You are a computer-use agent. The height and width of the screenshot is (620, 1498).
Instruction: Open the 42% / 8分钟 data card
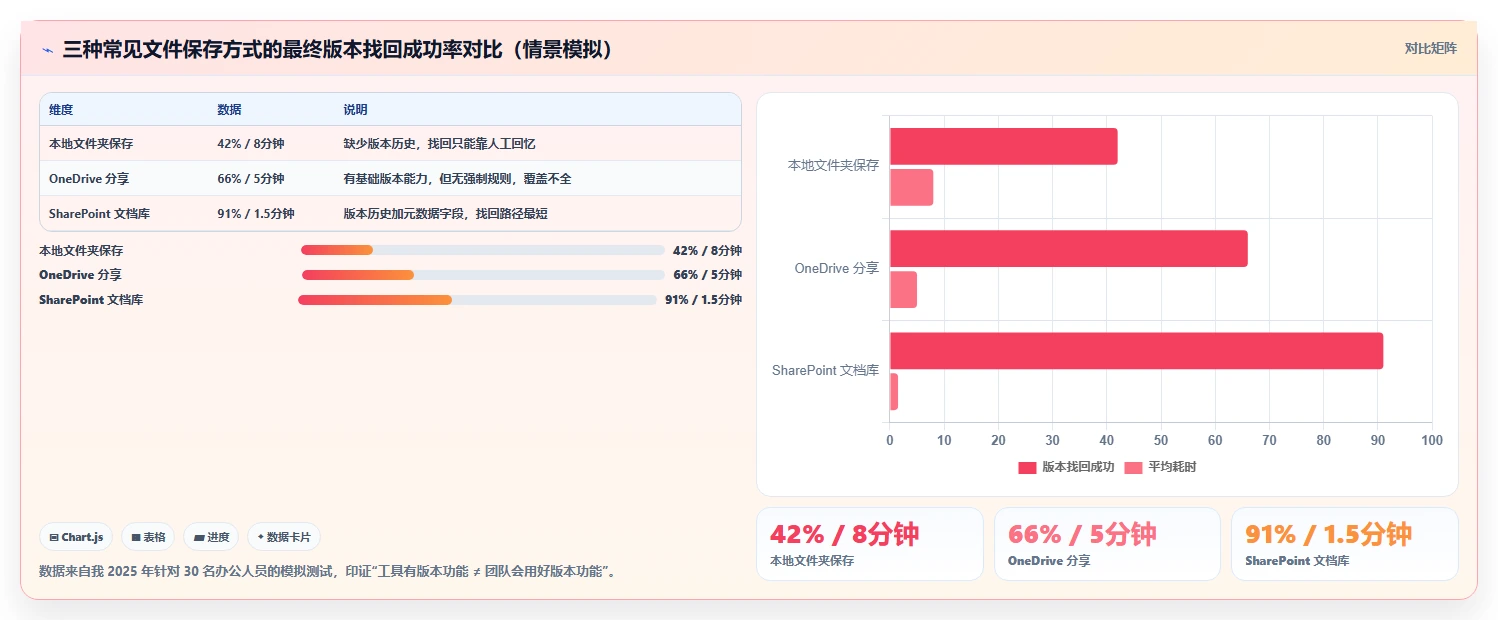pyautogui.click(x=870, y=544)
